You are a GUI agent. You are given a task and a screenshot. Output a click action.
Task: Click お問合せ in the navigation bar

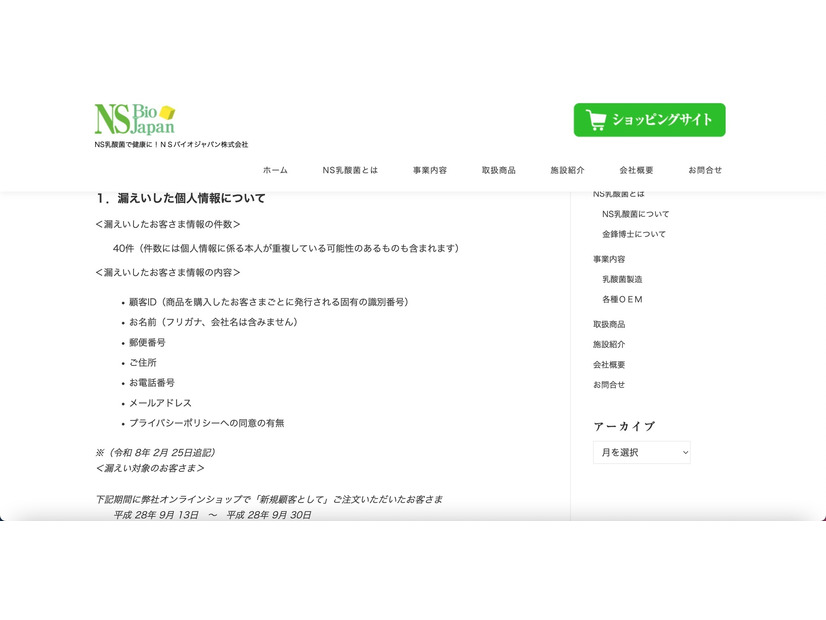coord(705,170)
